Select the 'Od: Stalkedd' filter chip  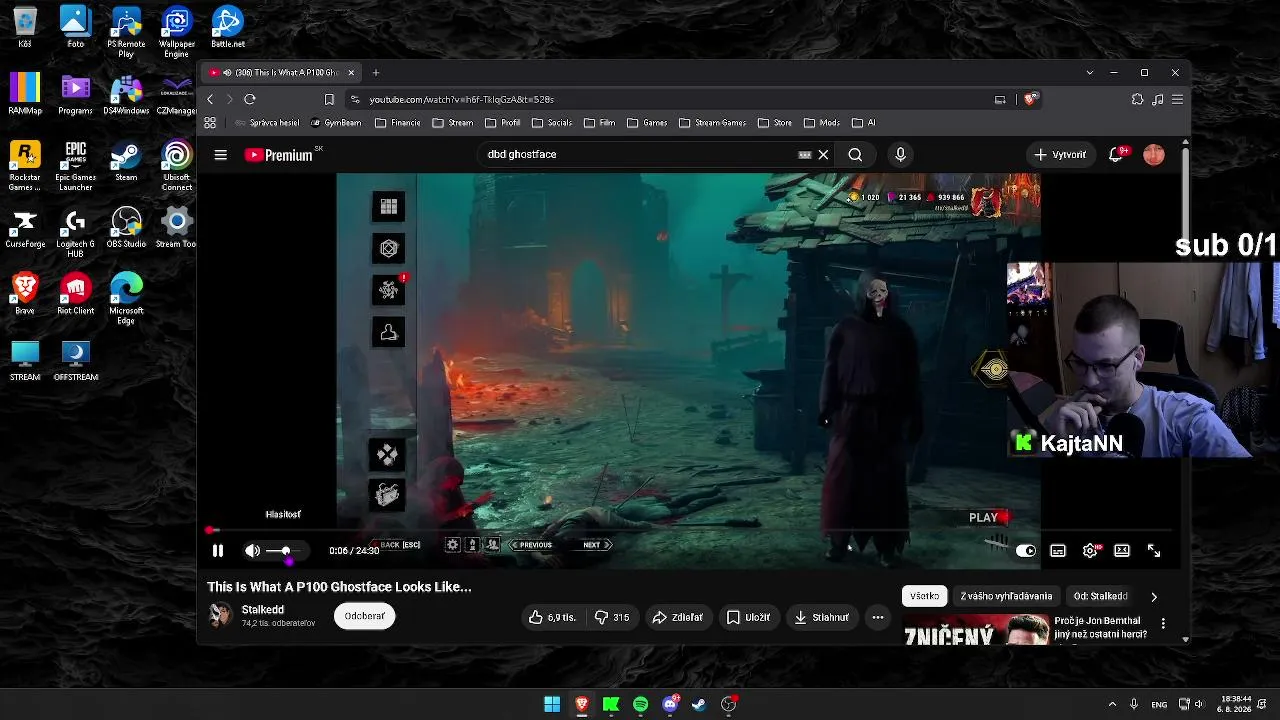click(1100, 596)
